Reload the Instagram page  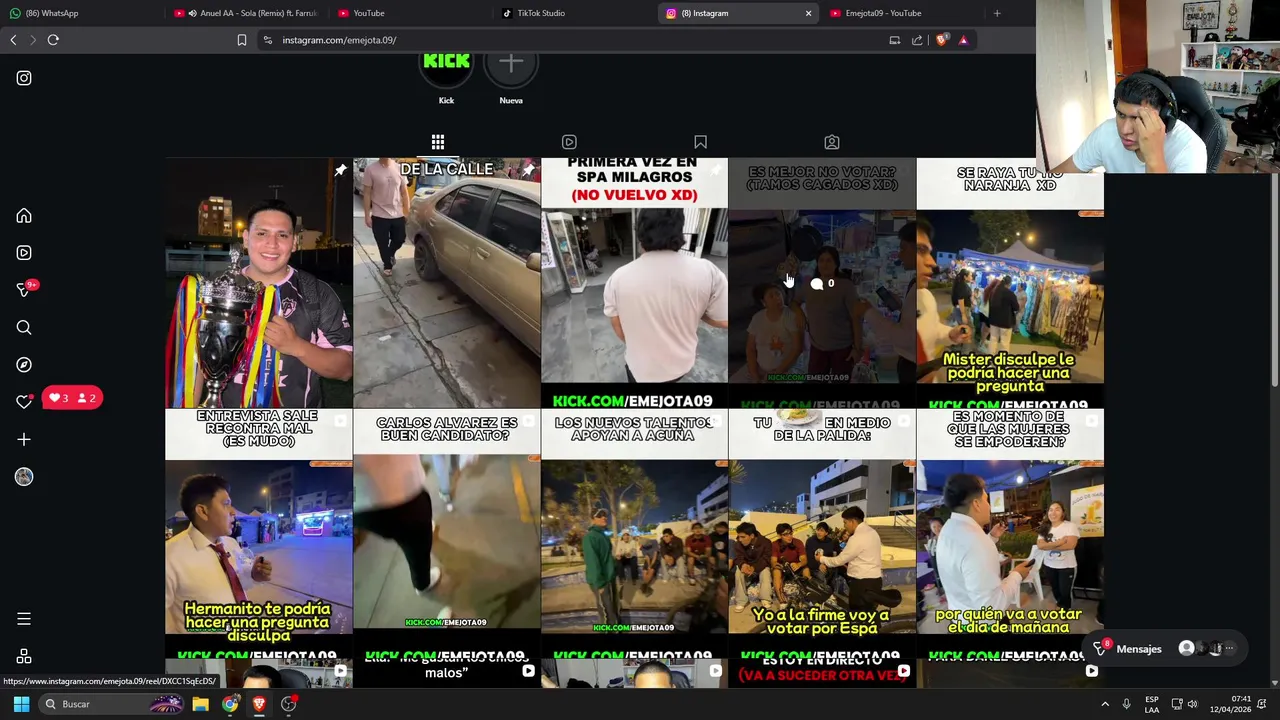pos(53,40)
